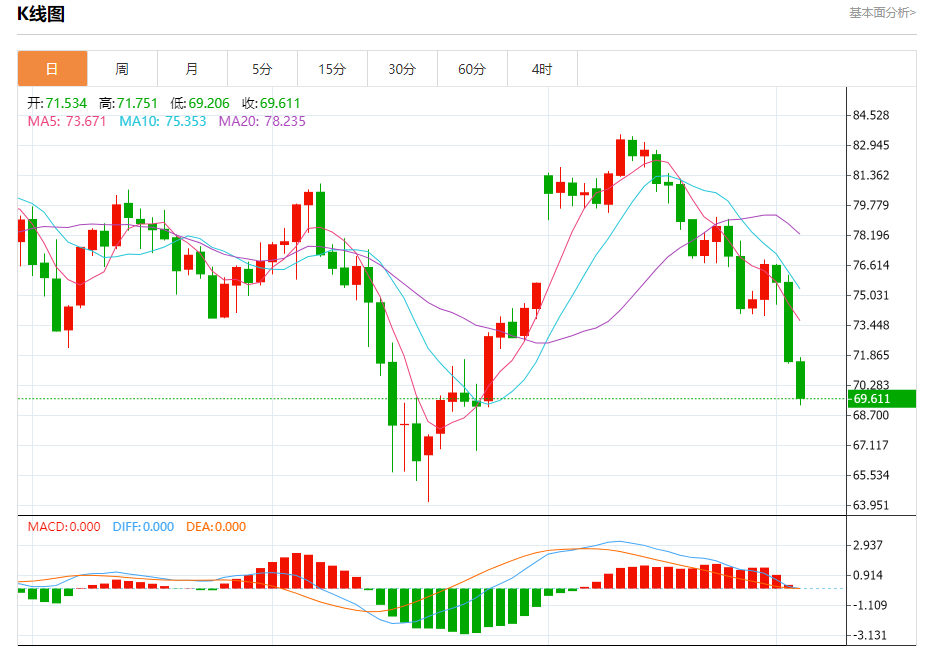Click the K线图 heading
934x646 pixels.
coord(41,14)
